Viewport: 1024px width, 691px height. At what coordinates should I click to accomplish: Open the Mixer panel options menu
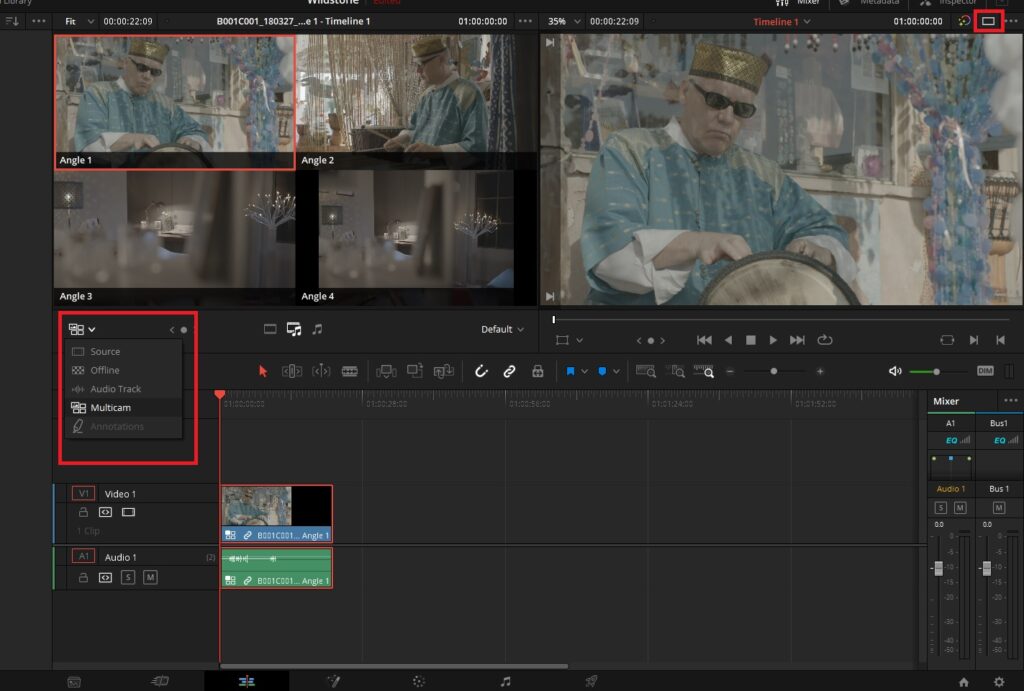[x=1010, y=400]
